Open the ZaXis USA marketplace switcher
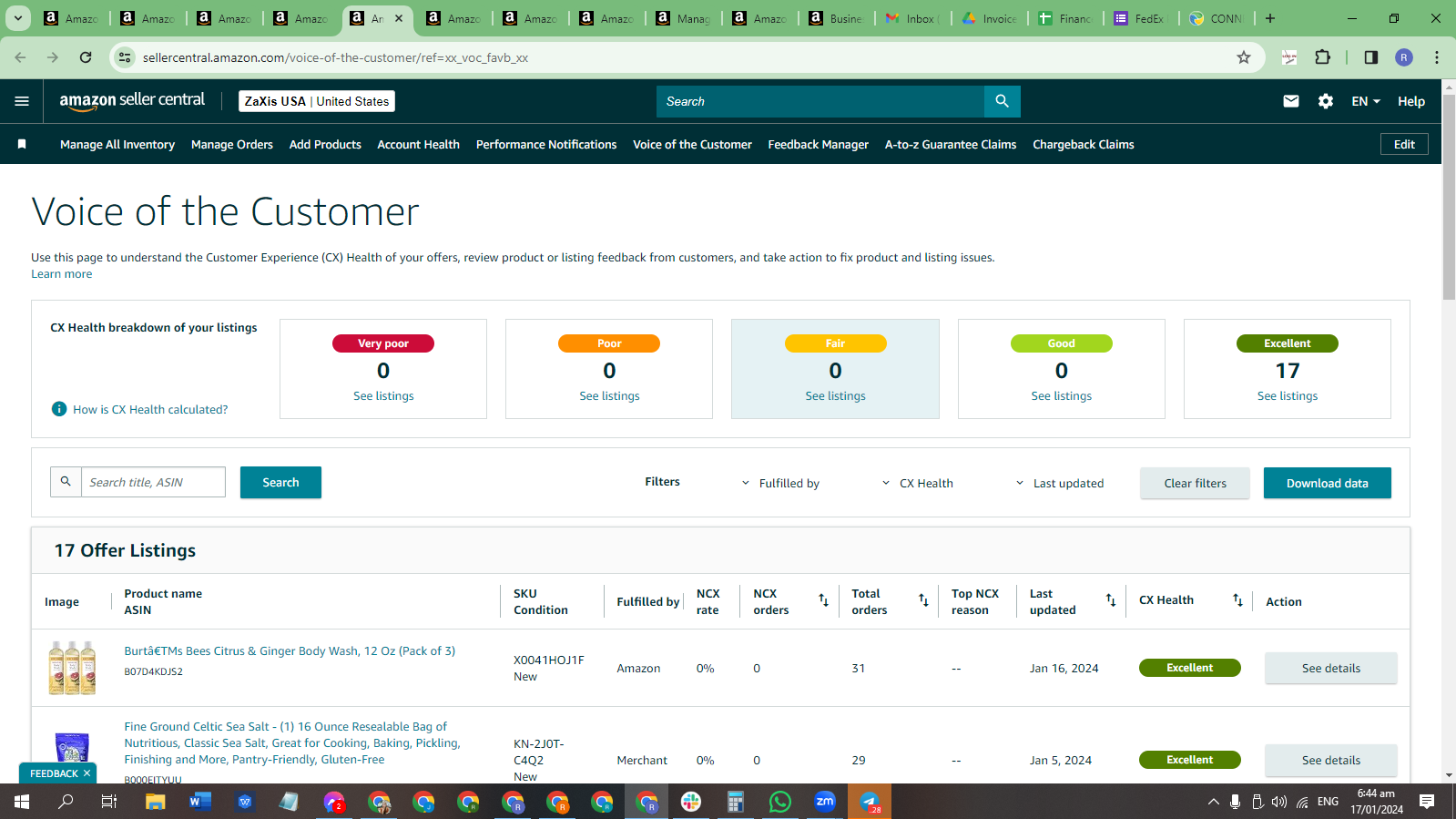 (317, 101)
